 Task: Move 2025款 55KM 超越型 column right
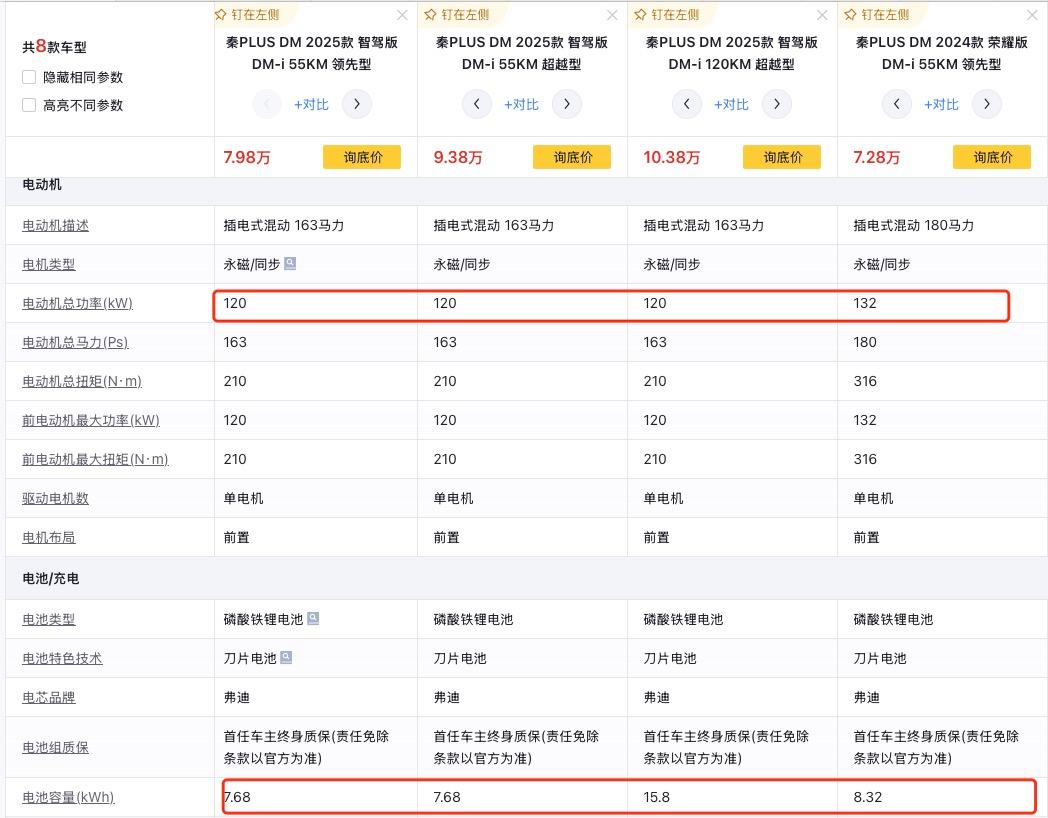567,104
